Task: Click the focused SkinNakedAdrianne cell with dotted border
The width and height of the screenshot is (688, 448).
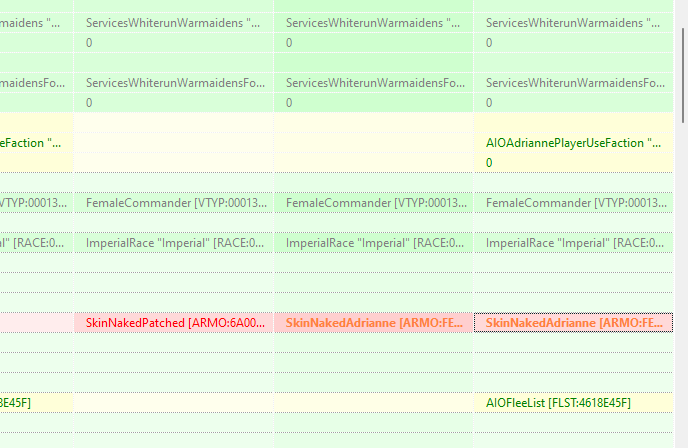Action: (x=573, y=323)
